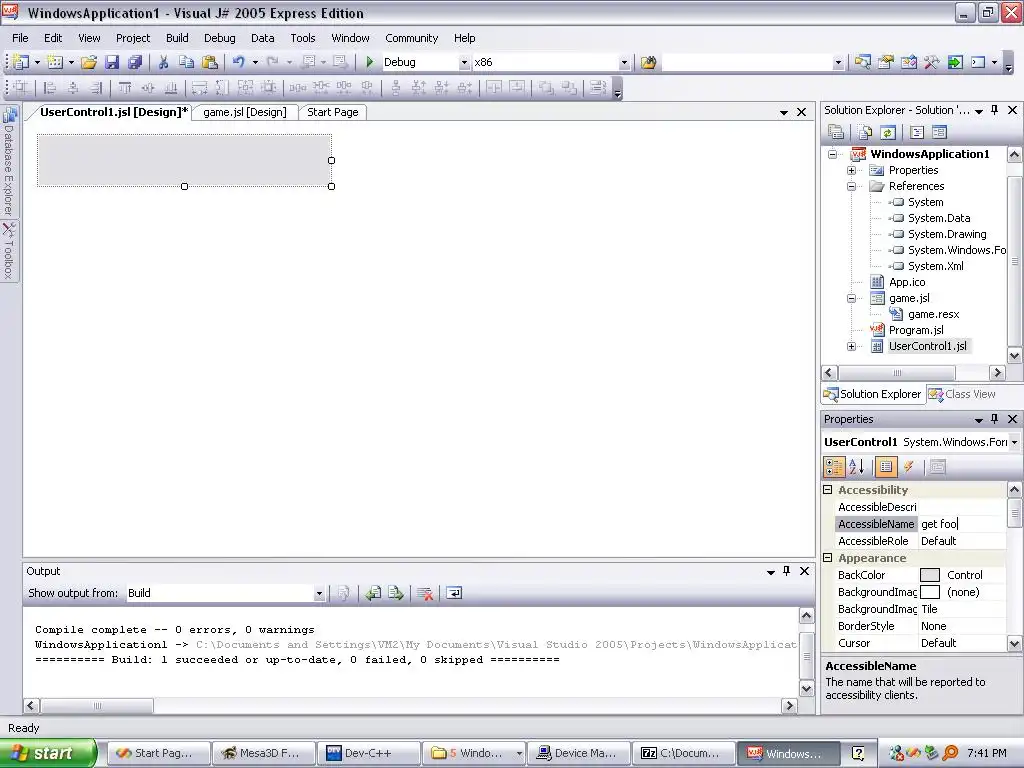Open the Debug menu

[x=219, y=38]
